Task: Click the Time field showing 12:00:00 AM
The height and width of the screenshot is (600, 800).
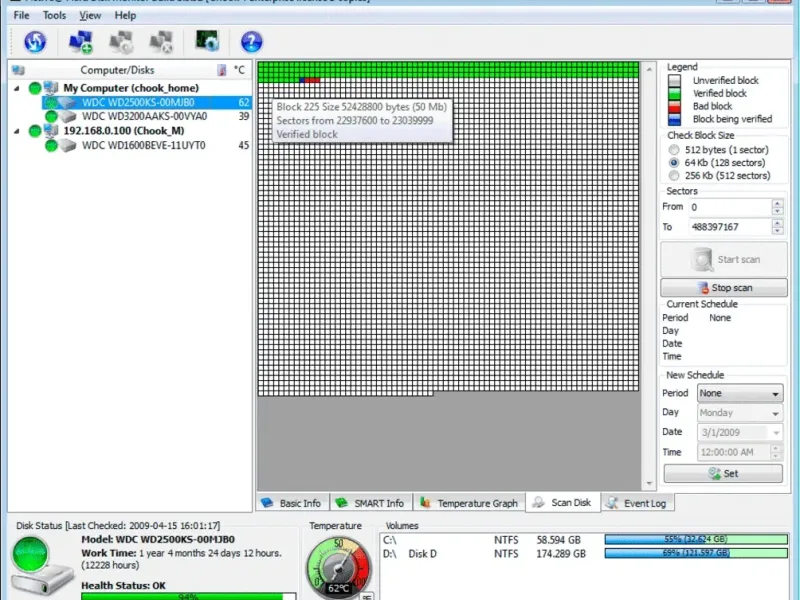Action: coord(734,452)
